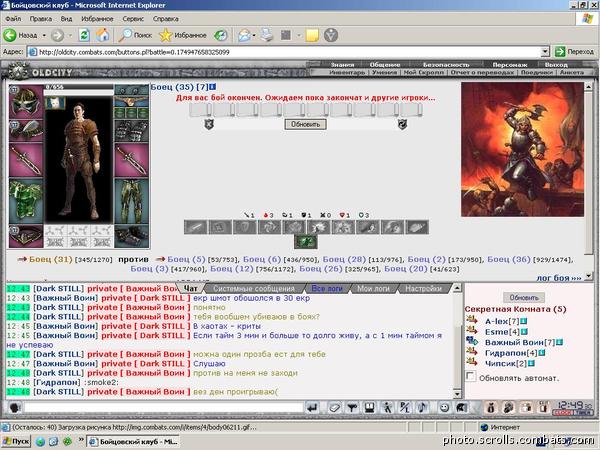Open the Файл menu

click(13, 19)
